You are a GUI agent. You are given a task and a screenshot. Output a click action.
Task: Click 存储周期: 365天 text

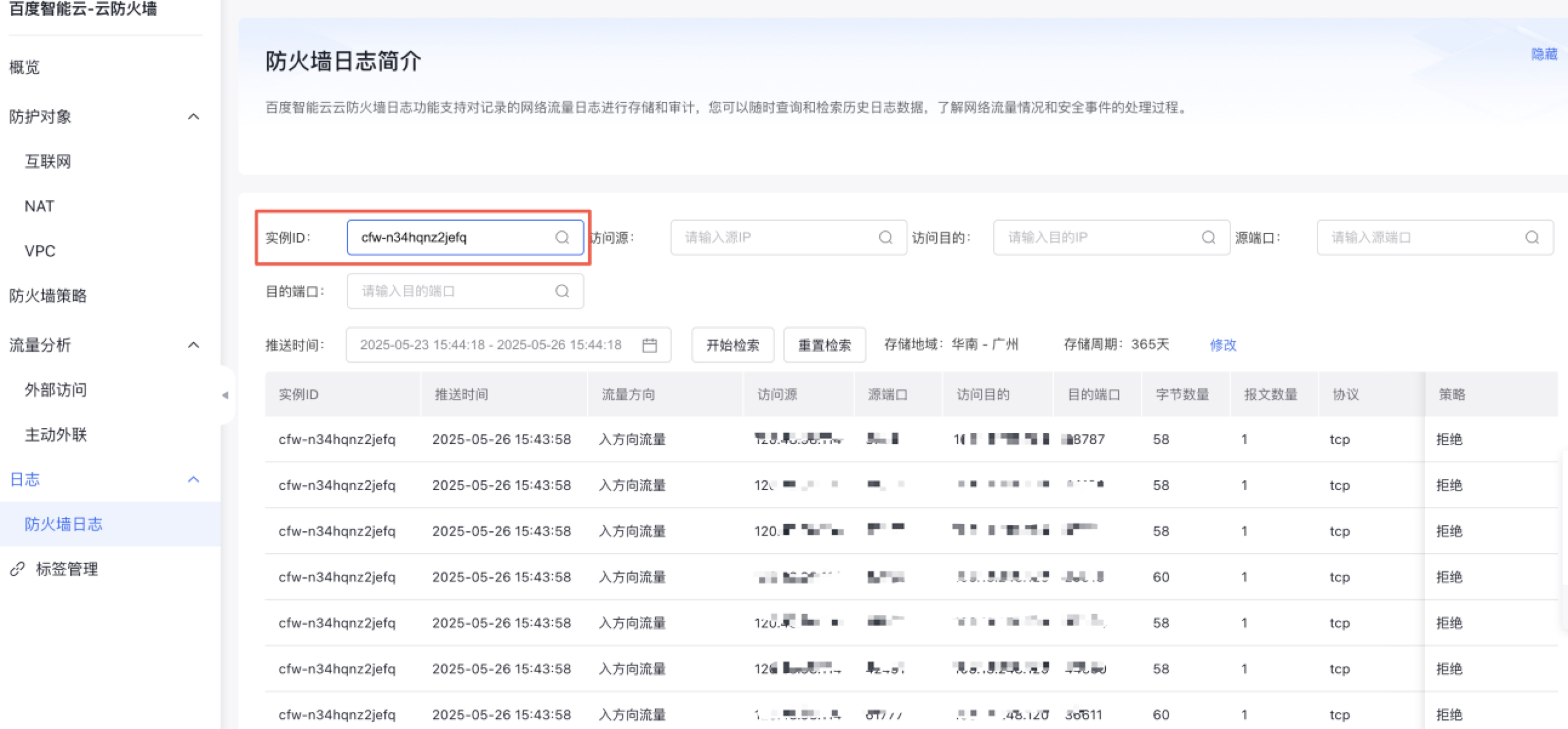click(x=1116, y=344)
